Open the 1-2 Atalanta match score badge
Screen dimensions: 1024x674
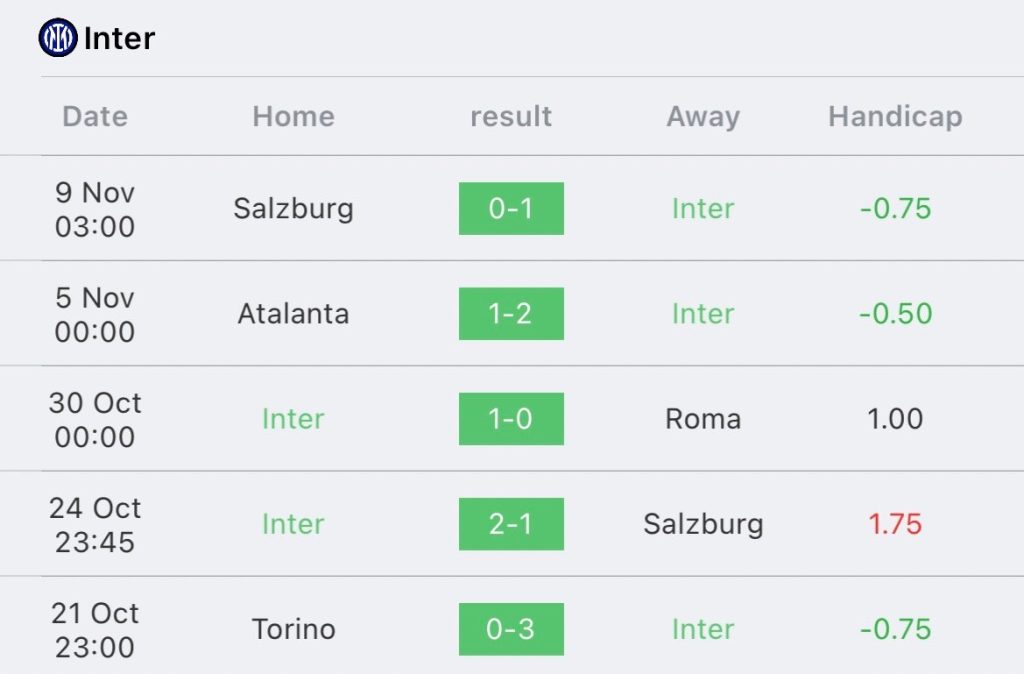(511, 314)
